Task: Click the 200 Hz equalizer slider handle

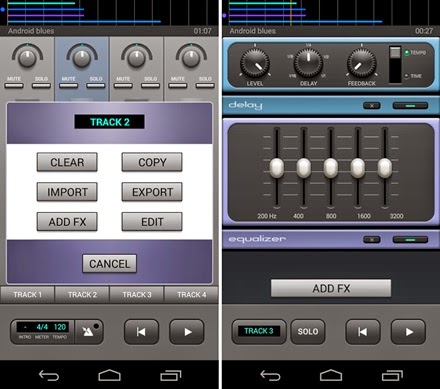Action: pyautogui.click(x=277, y=168)
